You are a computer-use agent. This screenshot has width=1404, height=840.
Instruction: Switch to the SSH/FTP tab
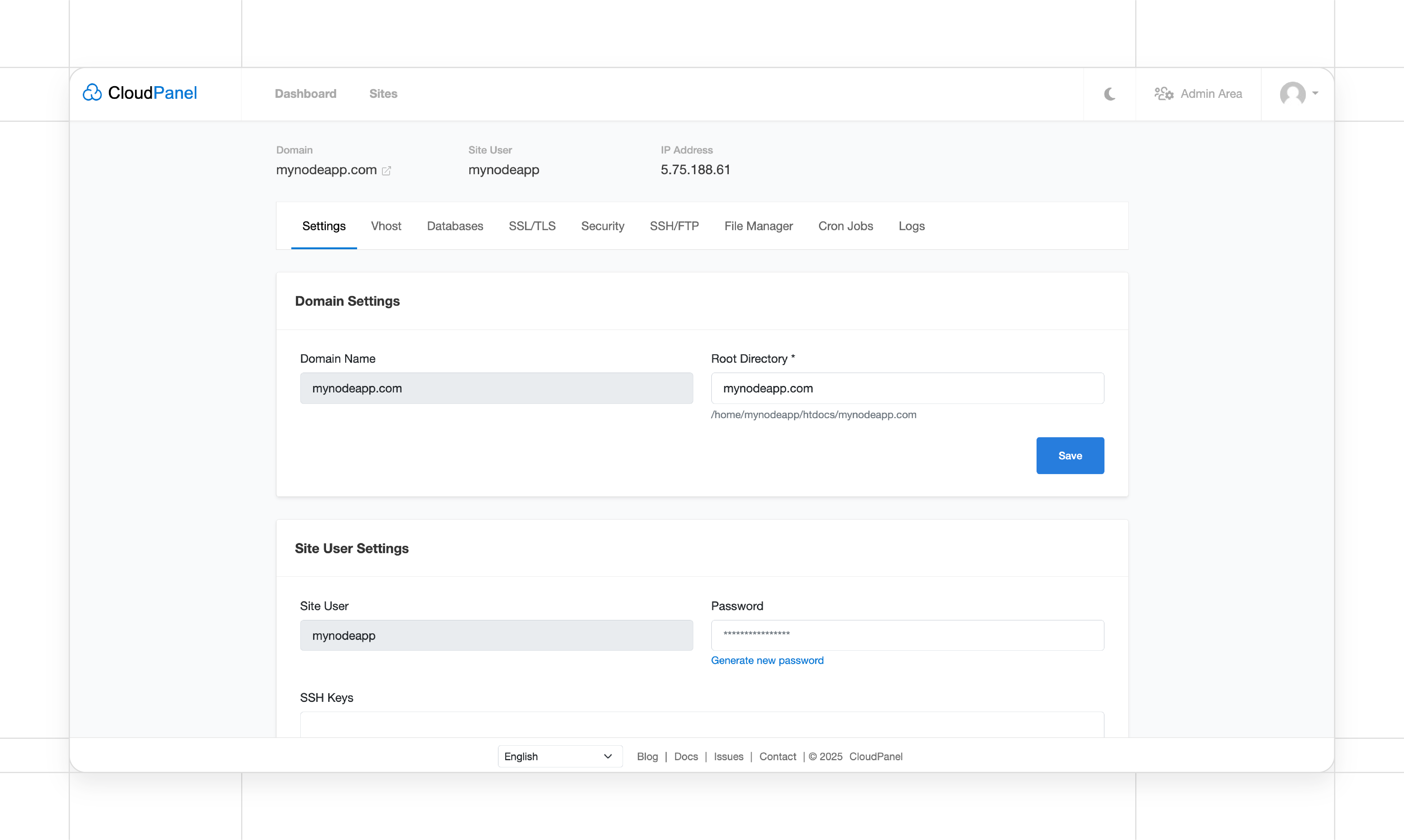click(674, 226)
